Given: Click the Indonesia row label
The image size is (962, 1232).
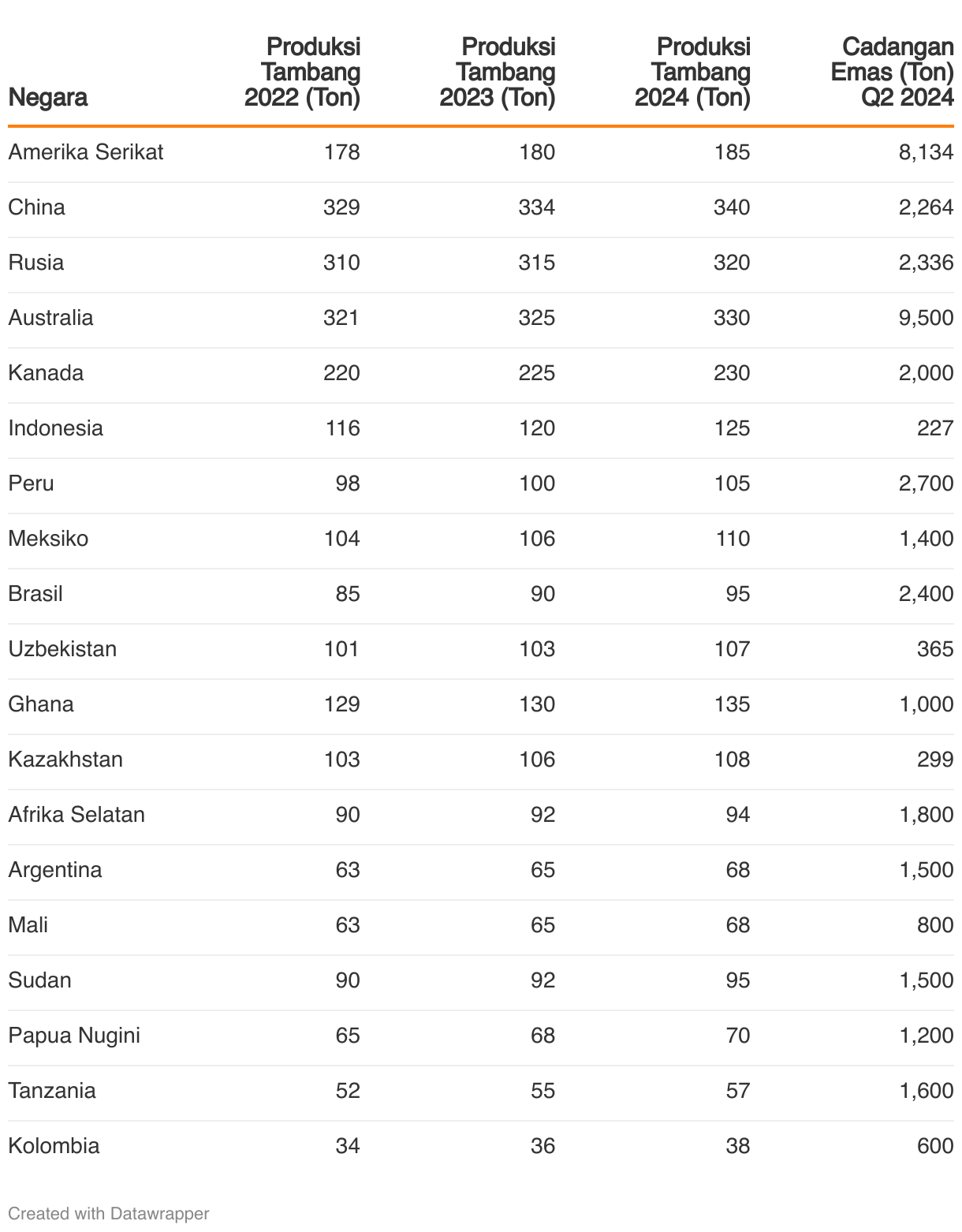Looking at the screenshot, I should coord(56,428).
